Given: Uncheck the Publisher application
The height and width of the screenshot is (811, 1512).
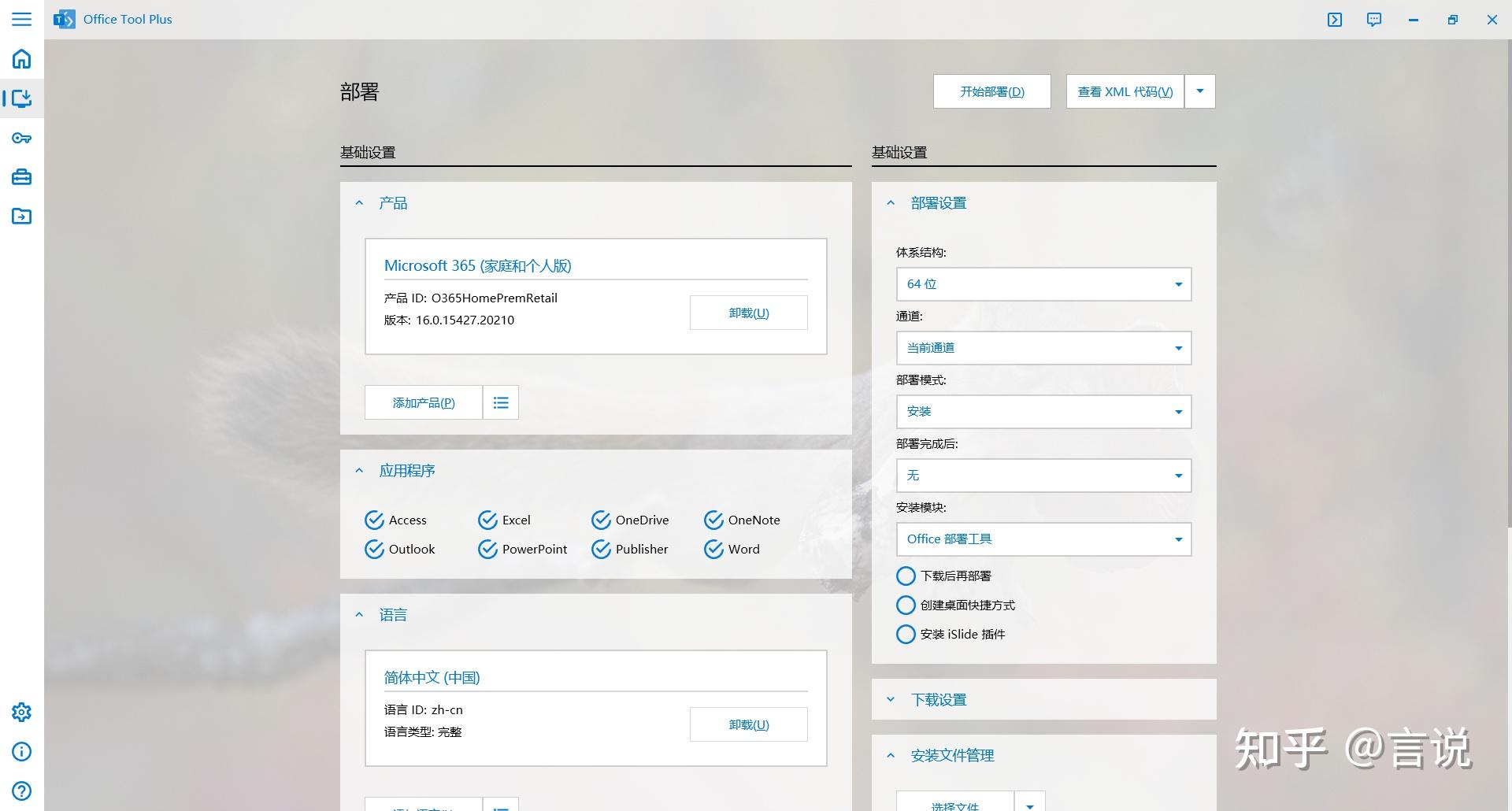Looking at the screenshot, I should pos(629,550).
